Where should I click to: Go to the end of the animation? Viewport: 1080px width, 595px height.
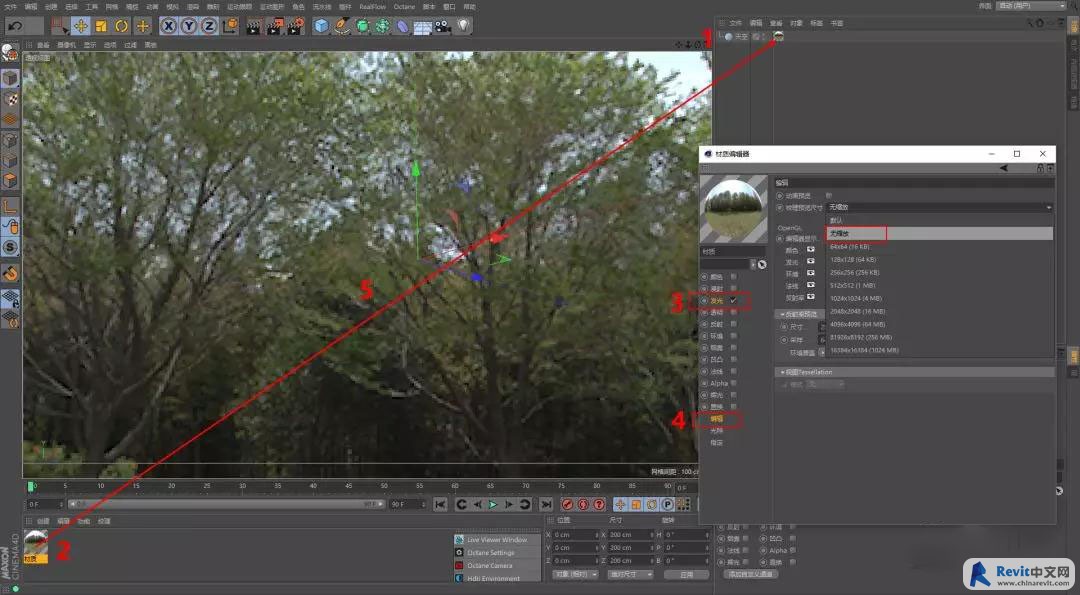pyautogui.click(x=546, y=505)
